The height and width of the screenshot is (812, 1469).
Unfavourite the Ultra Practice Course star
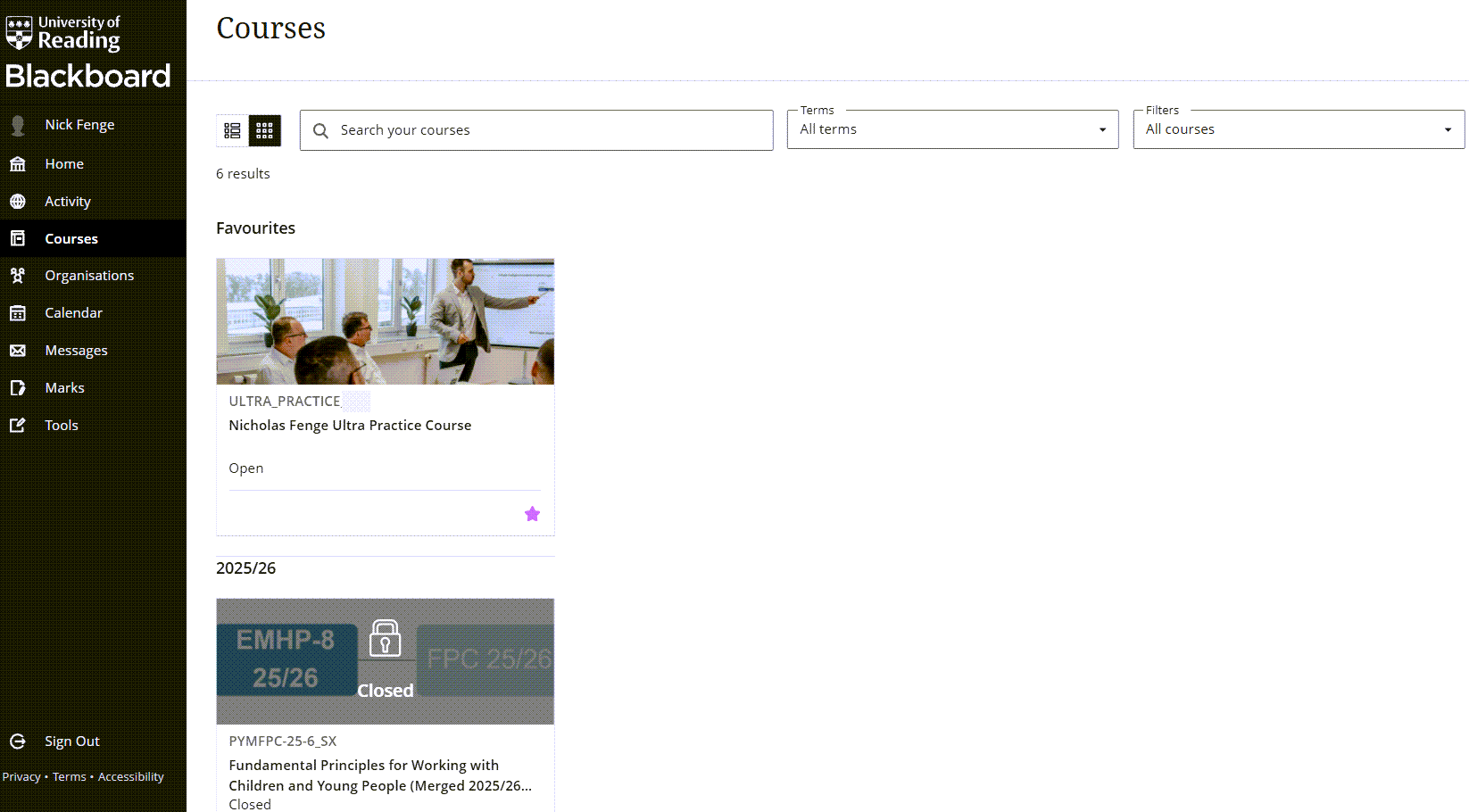[532, 514]
